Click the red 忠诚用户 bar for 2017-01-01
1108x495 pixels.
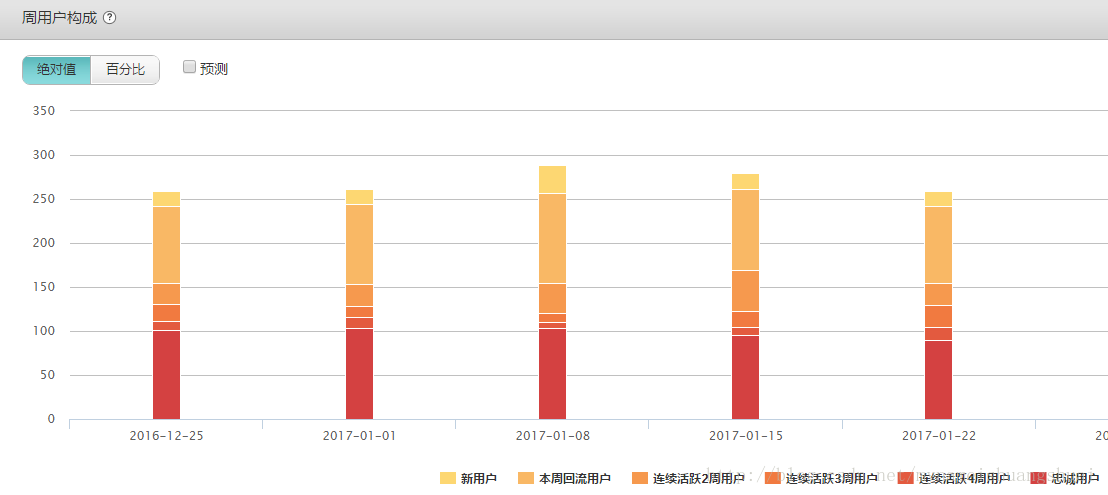tap(360, 374)
